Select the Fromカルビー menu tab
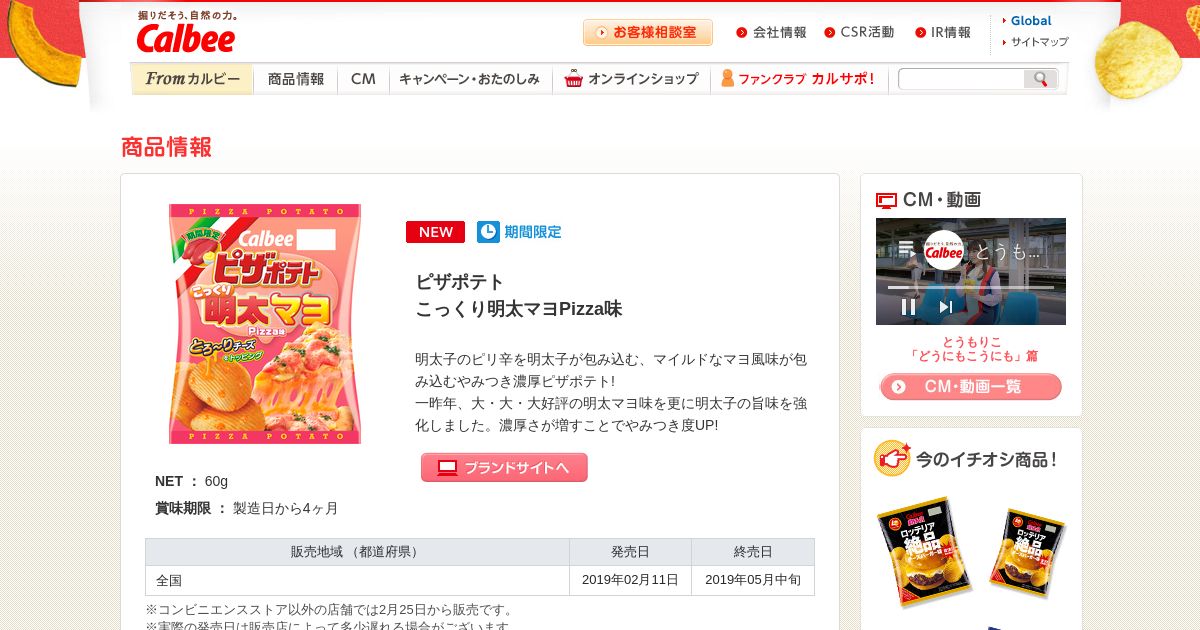Screen dimensions: 1200x630 click(192, 79)
